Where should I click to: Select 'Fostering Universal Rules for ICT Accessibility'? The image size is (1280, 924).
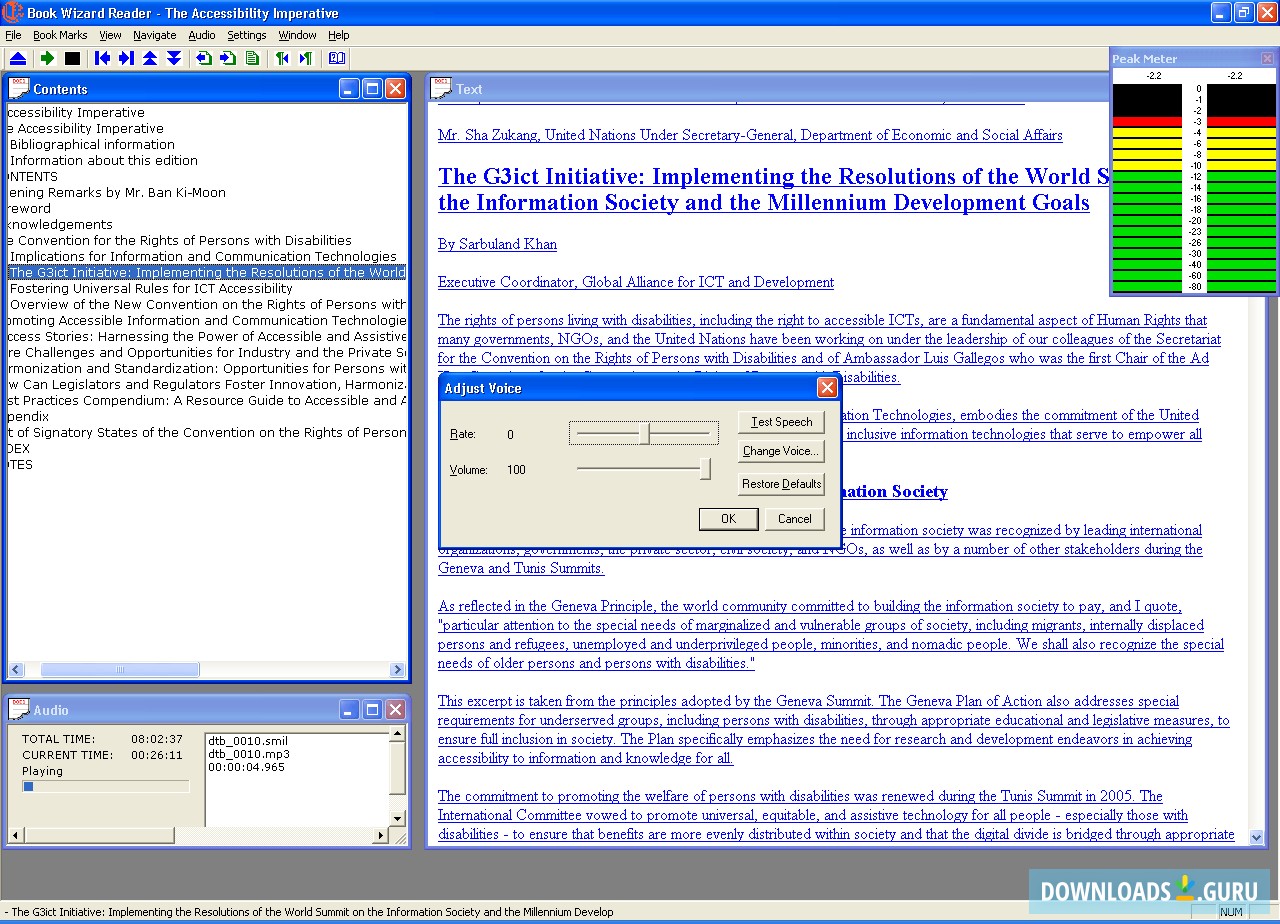pyautogui.click(x=151, y=288)
